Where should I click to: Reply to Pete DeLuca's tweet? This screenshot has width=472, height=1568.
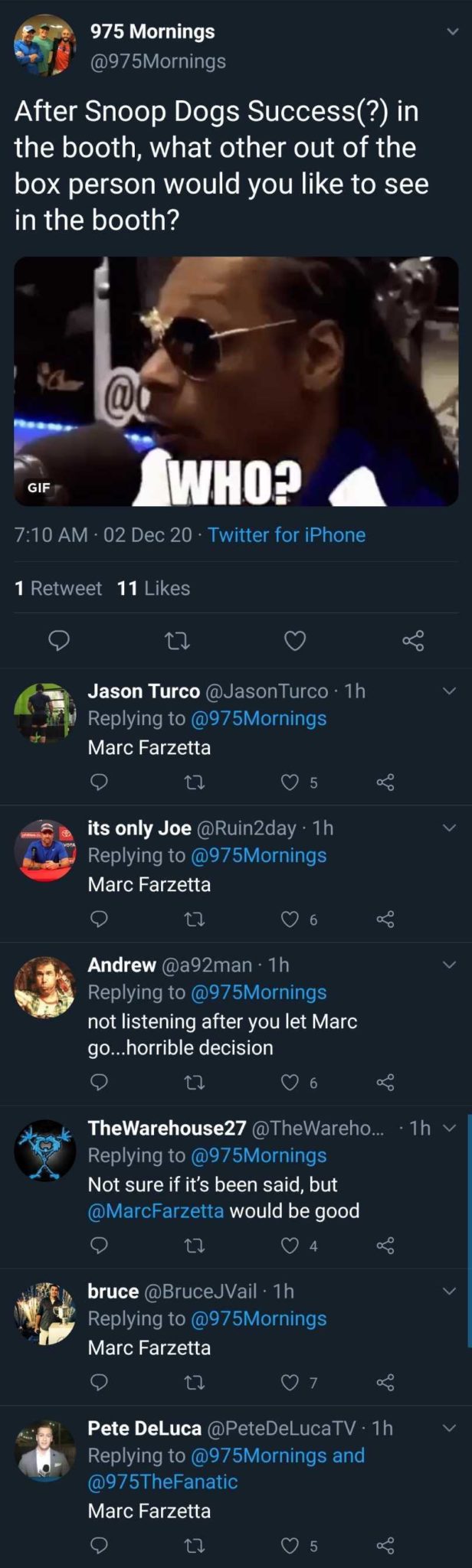coord(99,1545)
